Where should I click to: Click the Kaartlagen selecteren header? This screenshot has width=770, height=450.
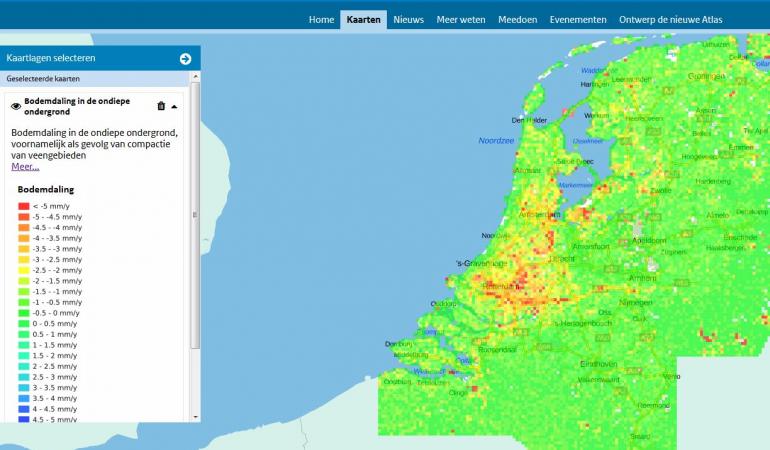[x=100, y=58]
